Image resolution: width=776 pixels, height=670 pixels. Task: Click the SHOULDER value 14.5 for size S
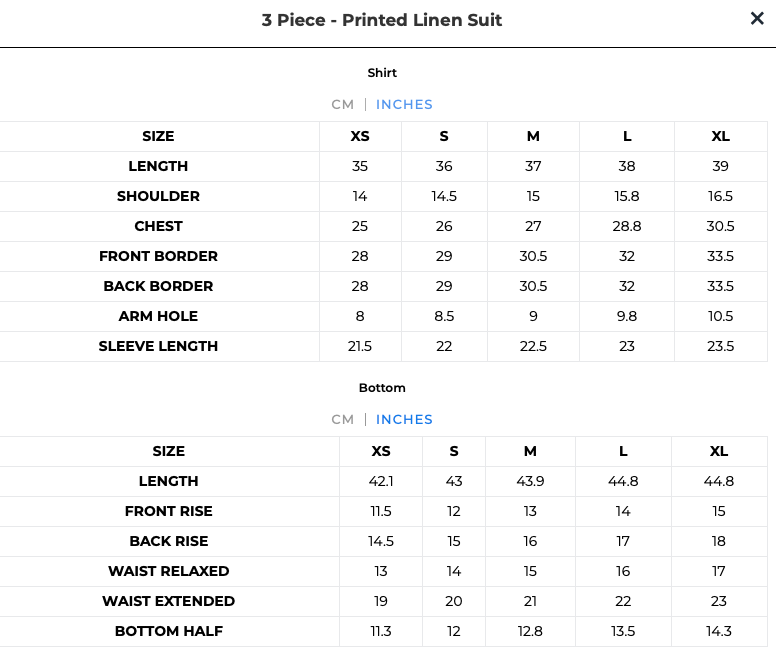[x=444, y=196]
